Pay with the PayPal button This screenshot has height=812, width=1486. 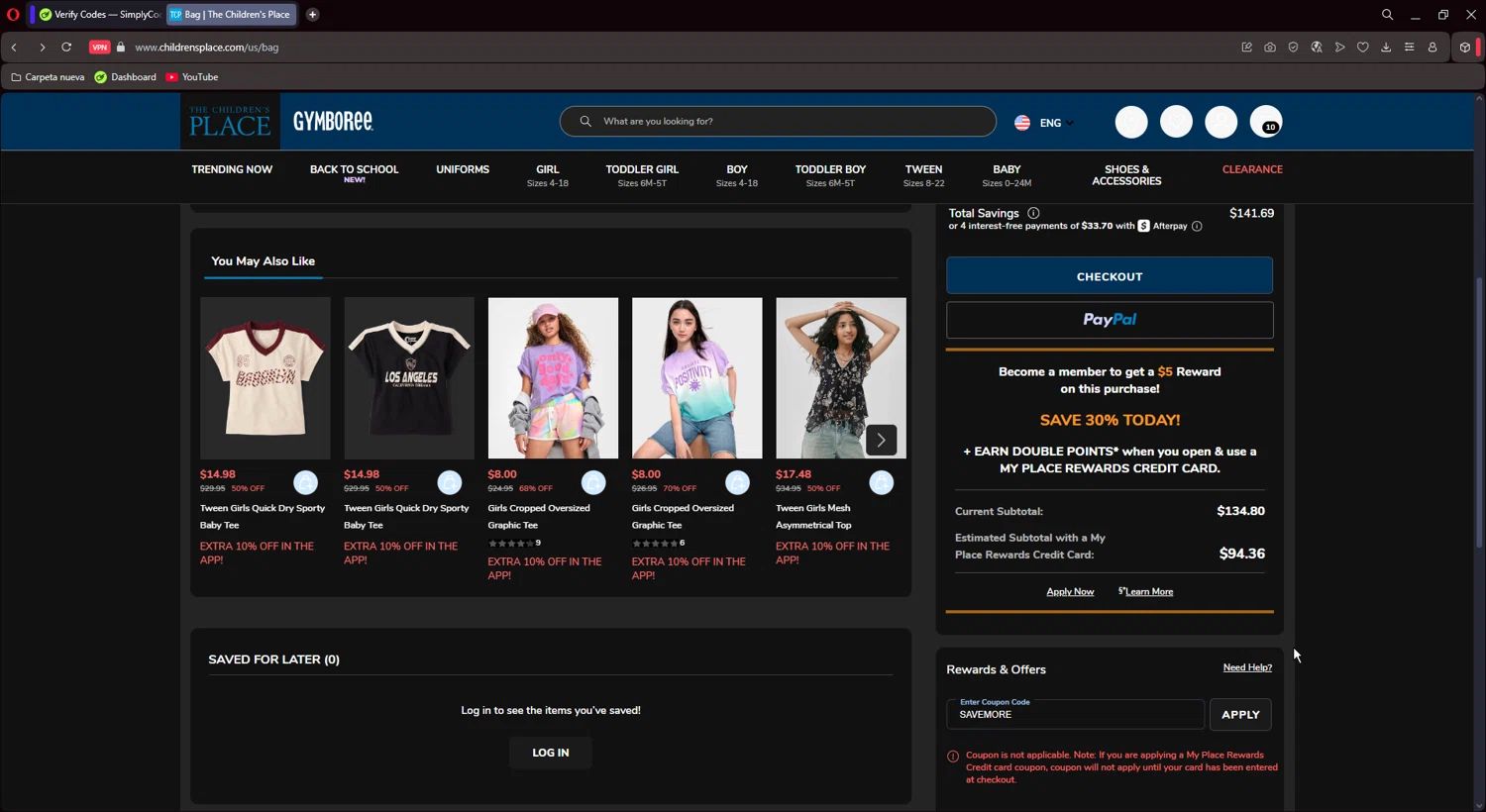pyautogui.click(x=1110, y=320)
